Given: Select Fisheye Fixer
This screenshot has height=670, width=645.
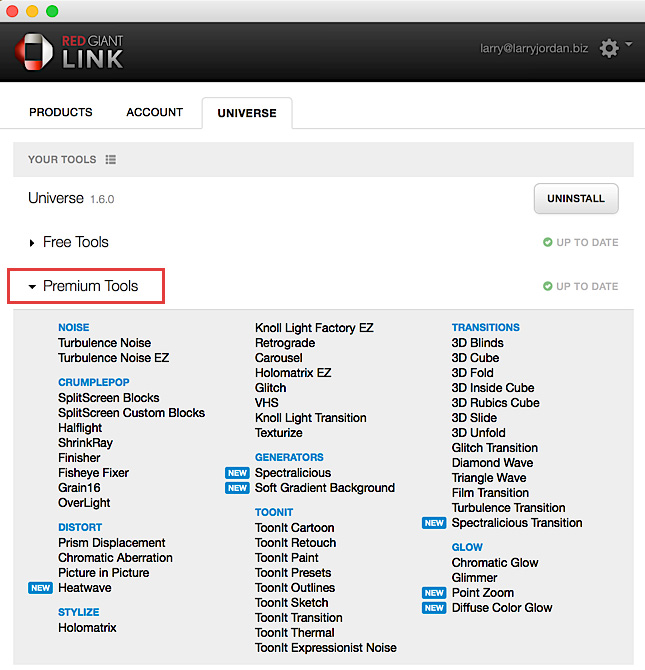Looking at the screenshot, I should (x=94, y=473).
